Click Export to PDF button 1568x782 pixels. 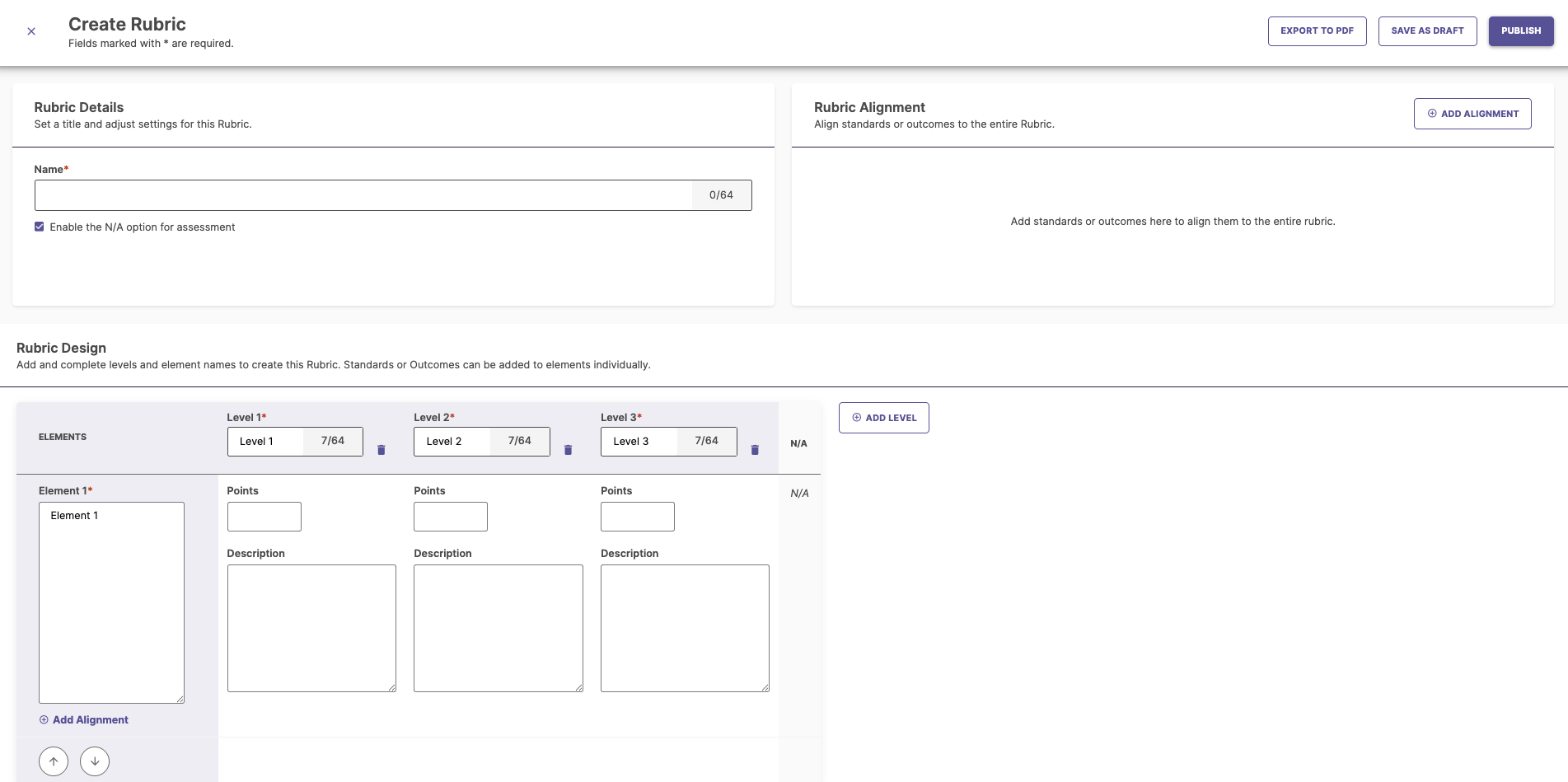(x=1317, y=31)
